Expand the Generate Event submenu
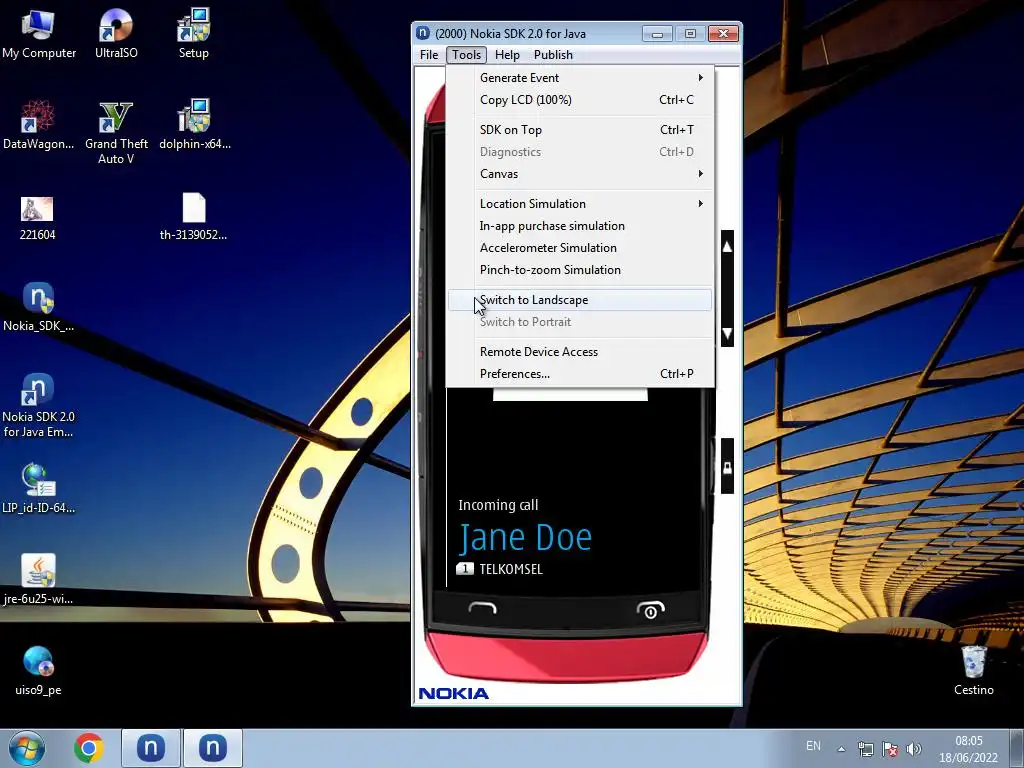 (580, 78)
